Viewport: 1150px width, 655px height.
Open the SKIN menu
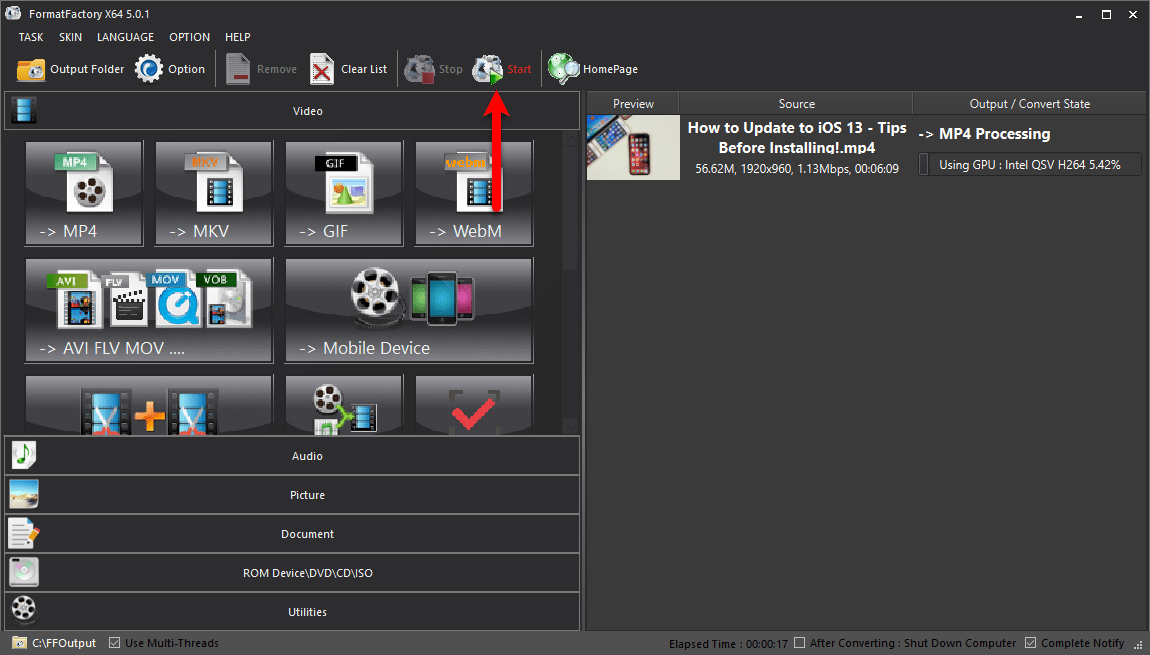click(x=70, y=37)
